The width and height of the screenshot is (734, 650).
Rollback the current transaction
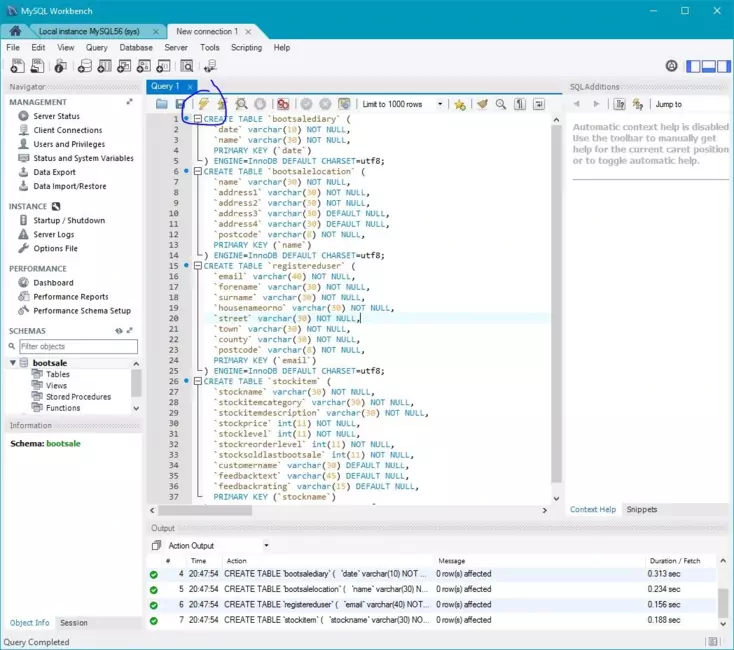tap(325, 104)
